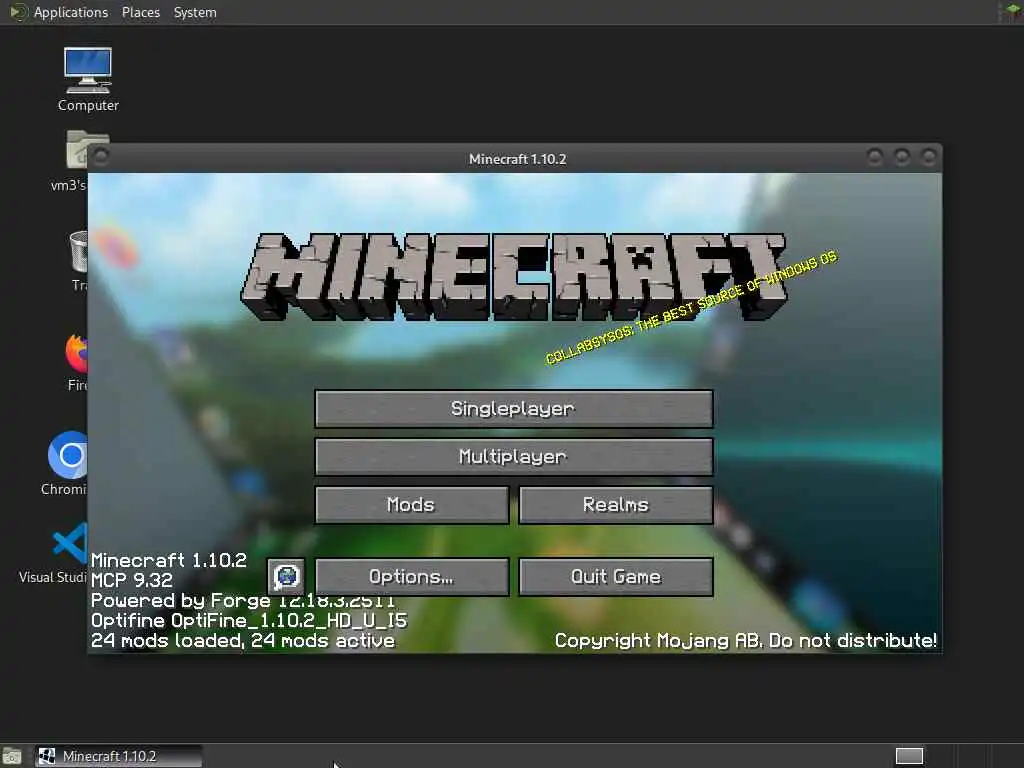Open Minecraft Realms
The image size is (1024, 768).
pos(616,505)
